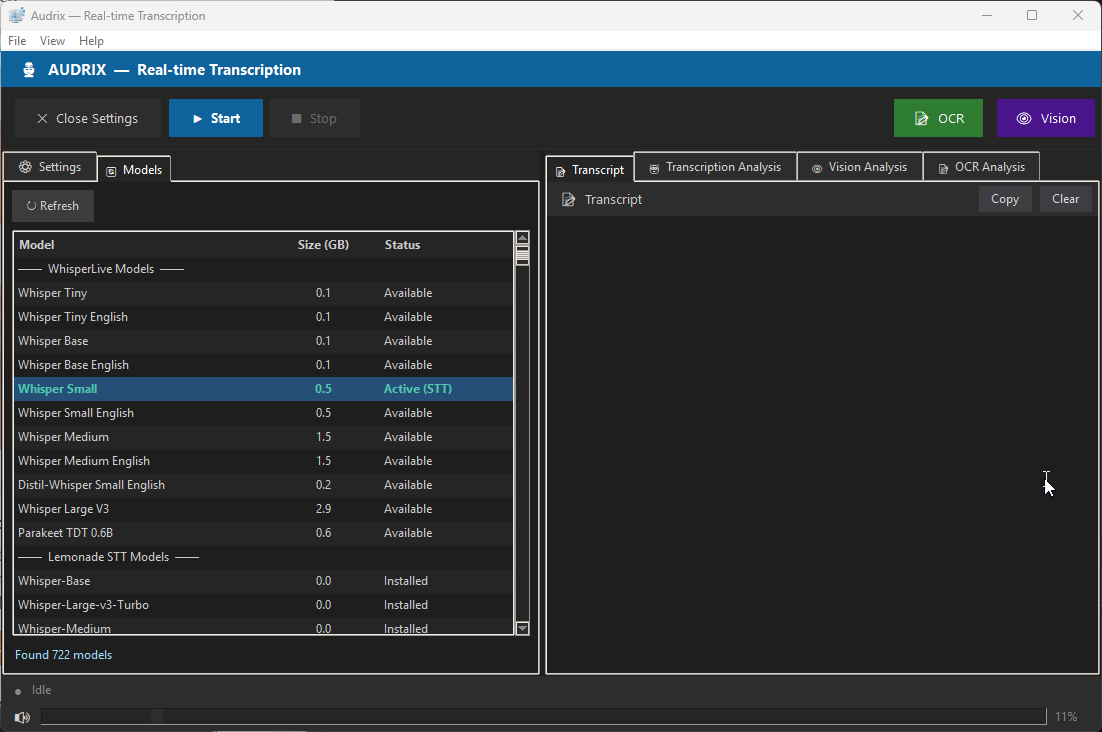This screenshot has width=1102, height=732.
Task: Click the purple Vision button
Action: (x=1046, y=118)
